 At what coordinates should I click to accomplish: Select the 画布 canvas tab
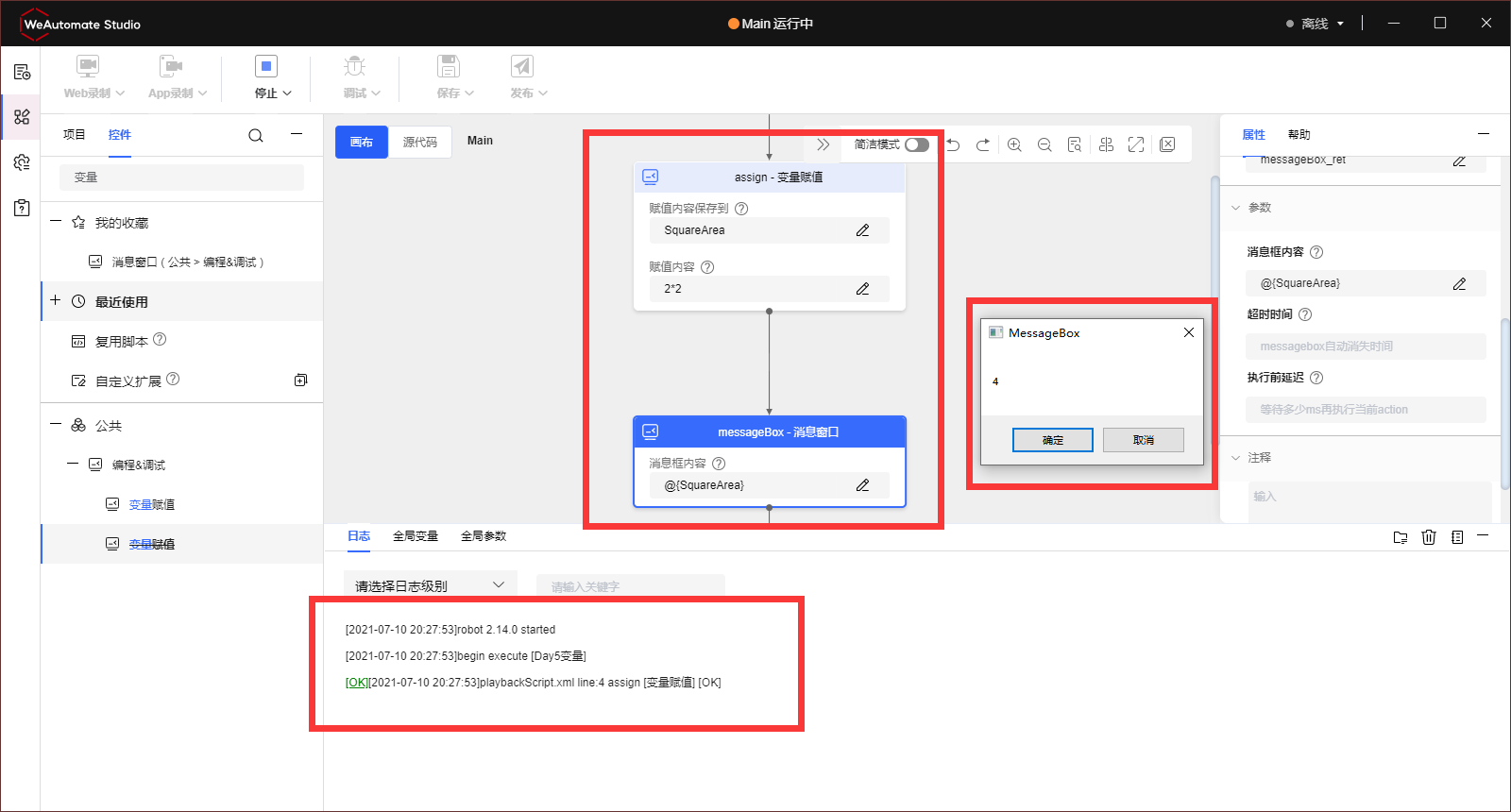pos(362,143)
